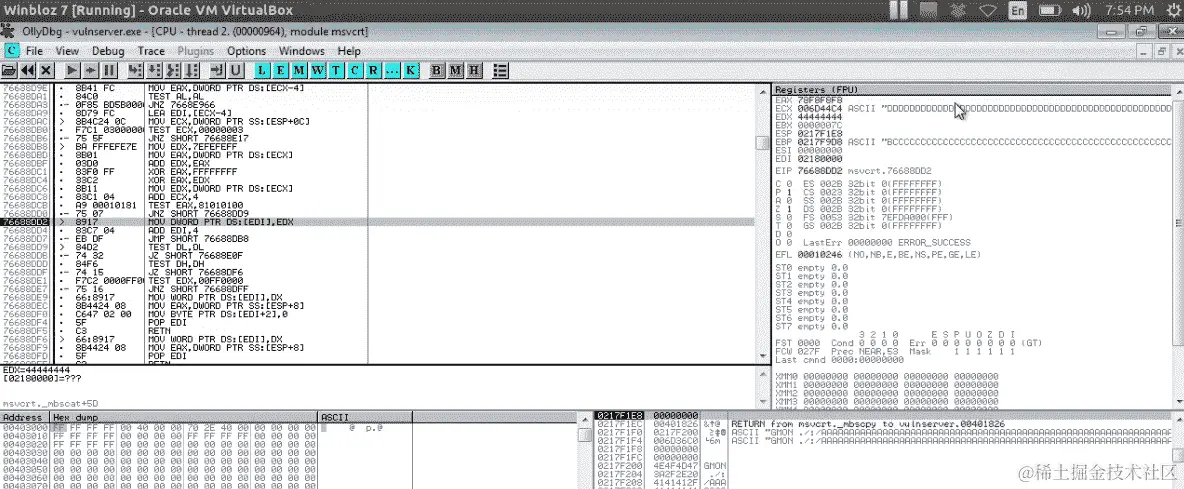Click the Open file toolbar icon
Screen dimensions: 1184x489
pyautogui.click(x=9, y=70)
